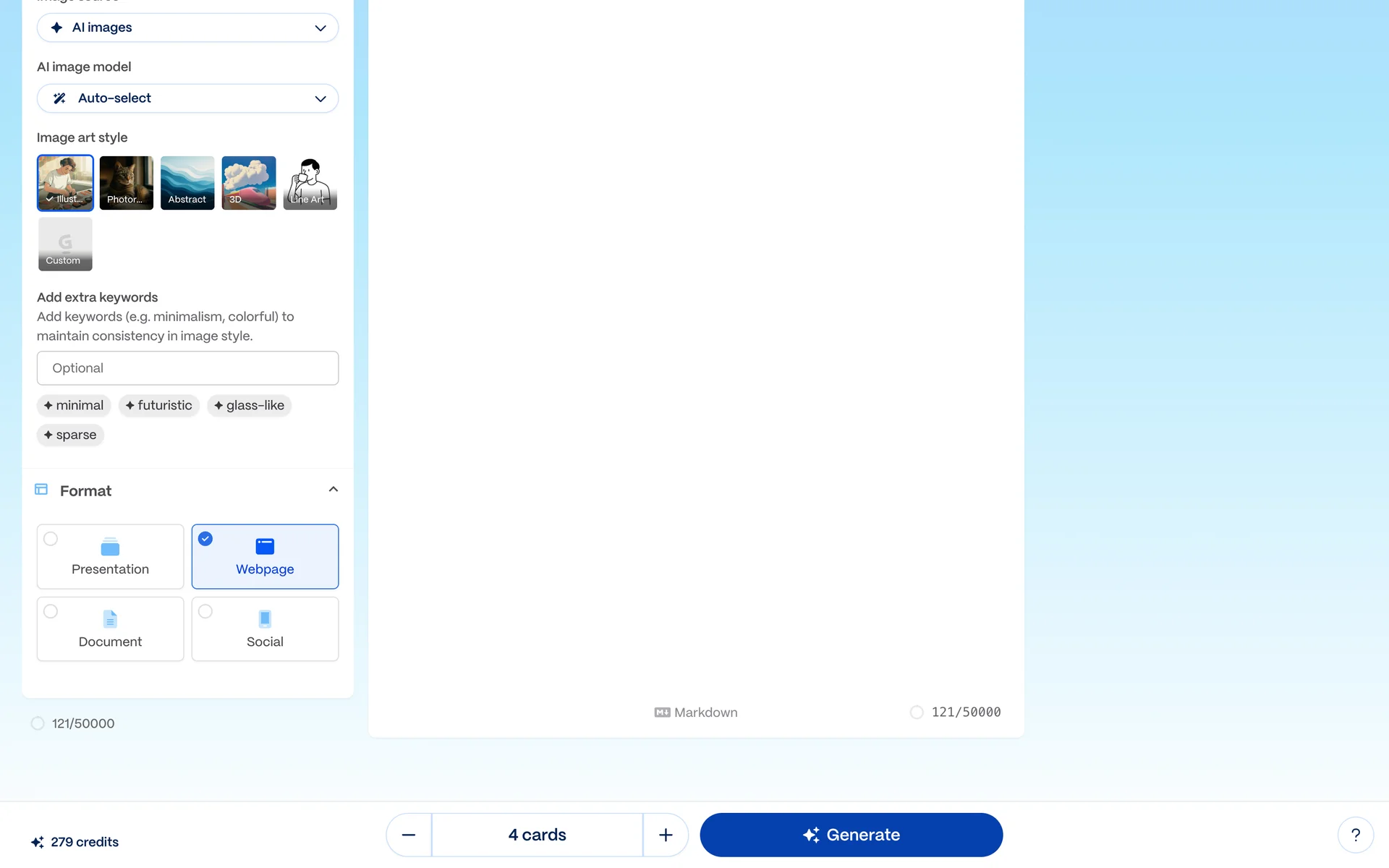
Task: Open the help question mark button
Action: click(1355, 835)
